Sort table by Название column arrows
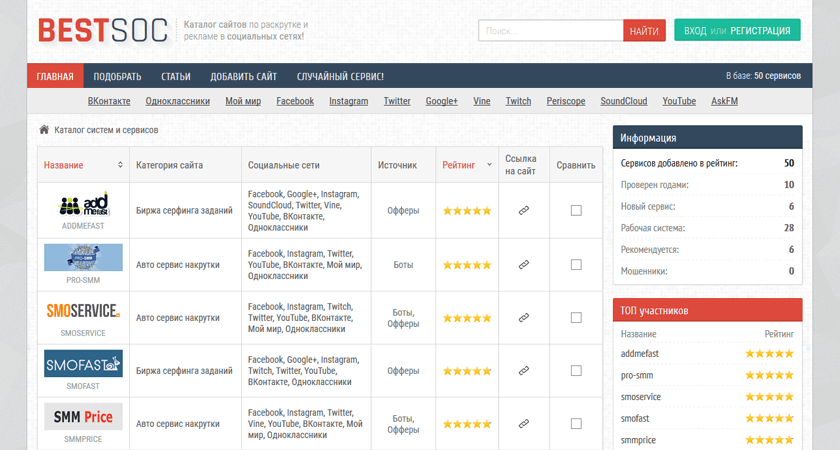 coord(120,165)
